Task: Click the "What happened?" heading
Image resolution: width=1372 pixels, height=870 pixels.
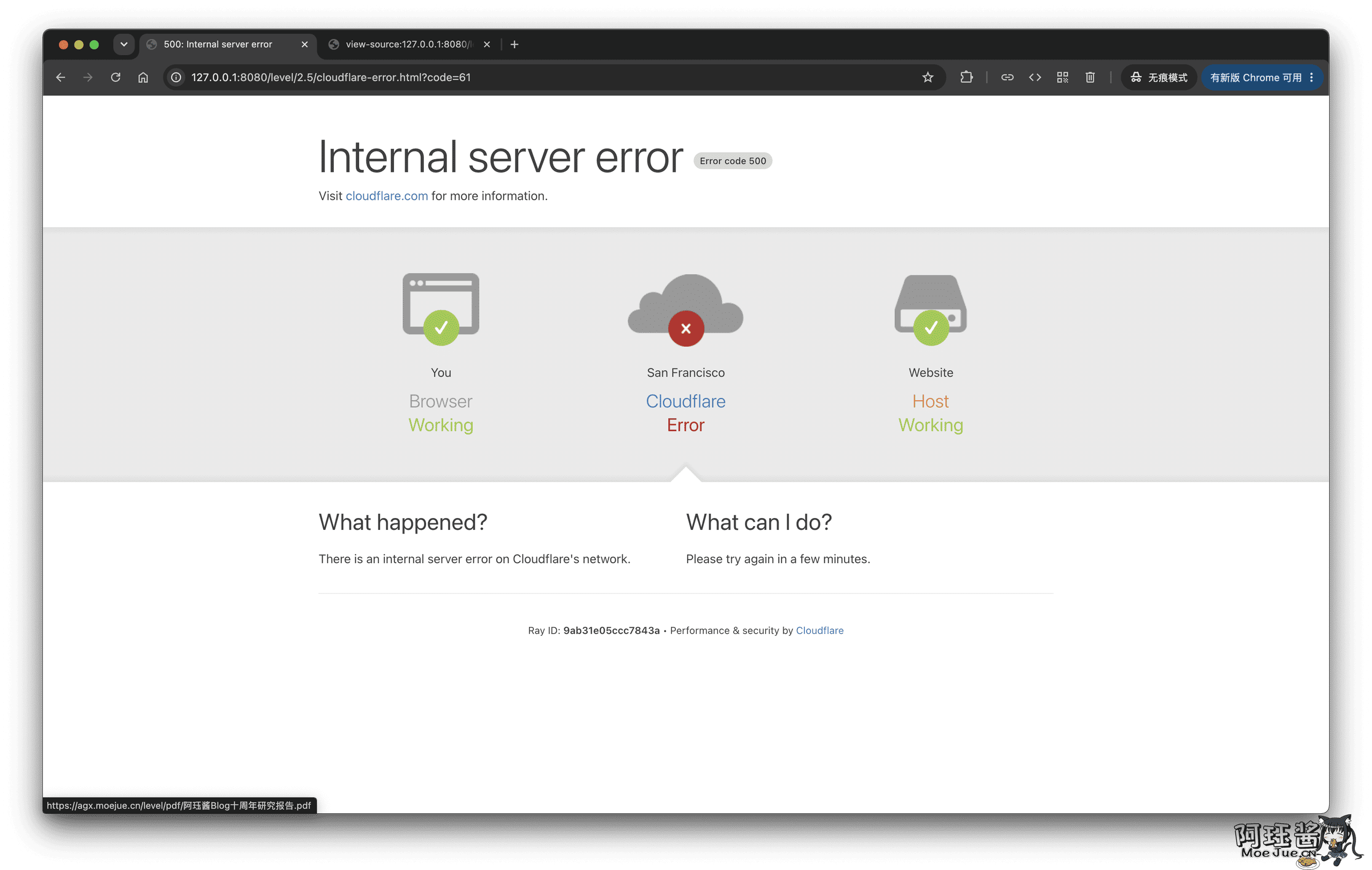Action: pos(403,522)
